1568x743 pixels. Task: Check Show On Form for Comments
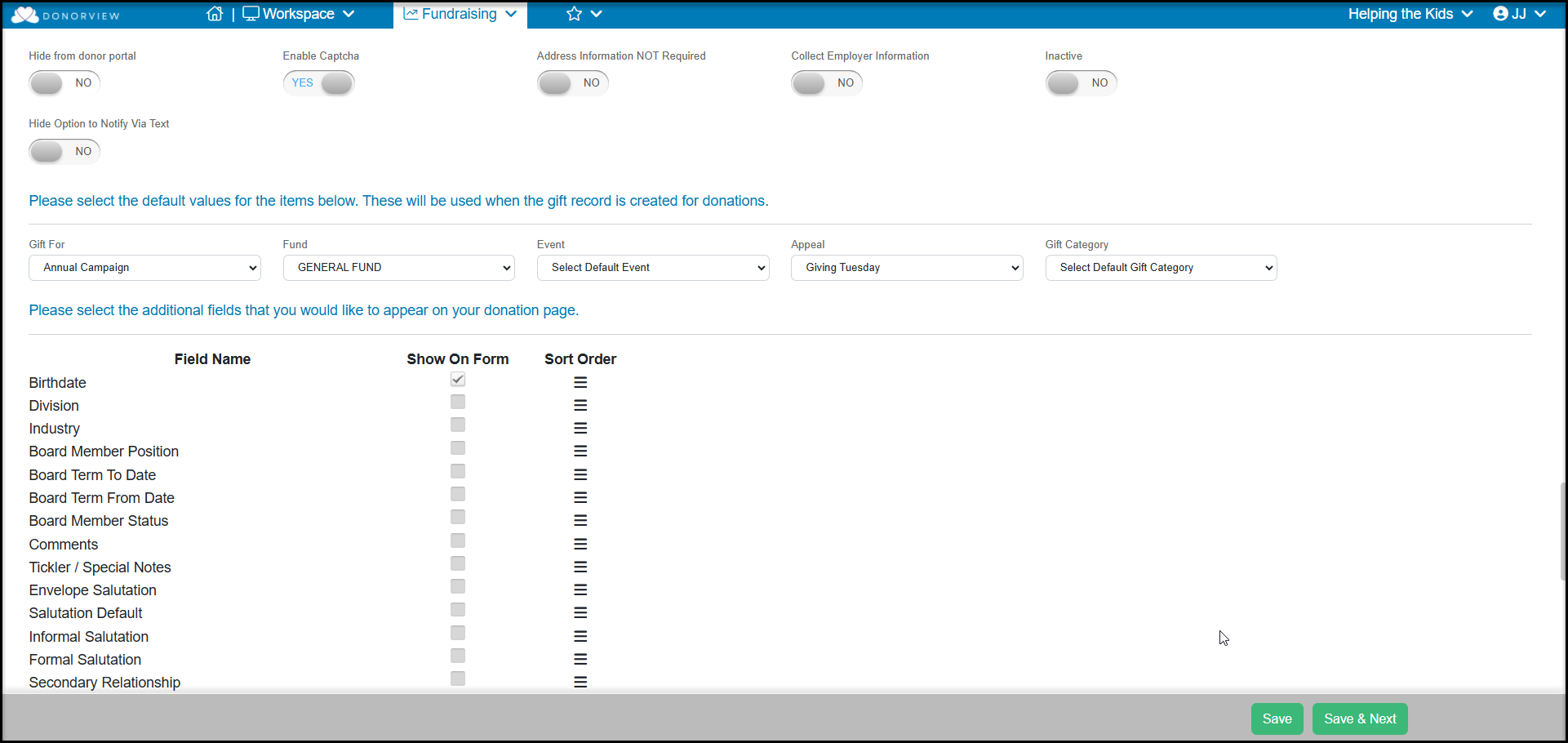coord(458,541)
